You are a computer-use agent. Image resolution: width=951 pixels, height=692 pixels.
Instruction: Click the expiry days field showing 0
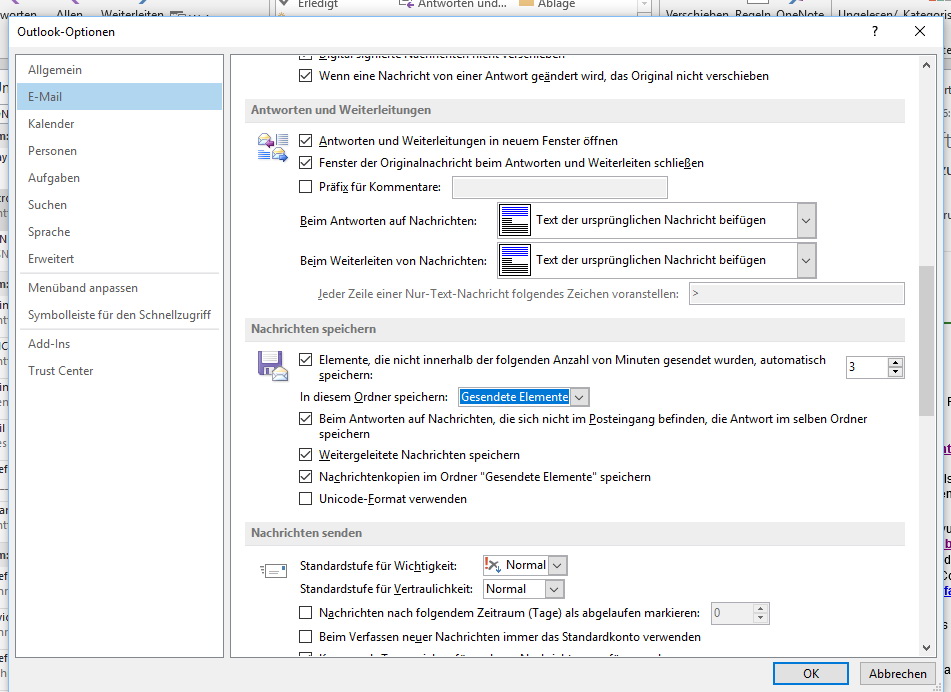(x=732, y=613)
